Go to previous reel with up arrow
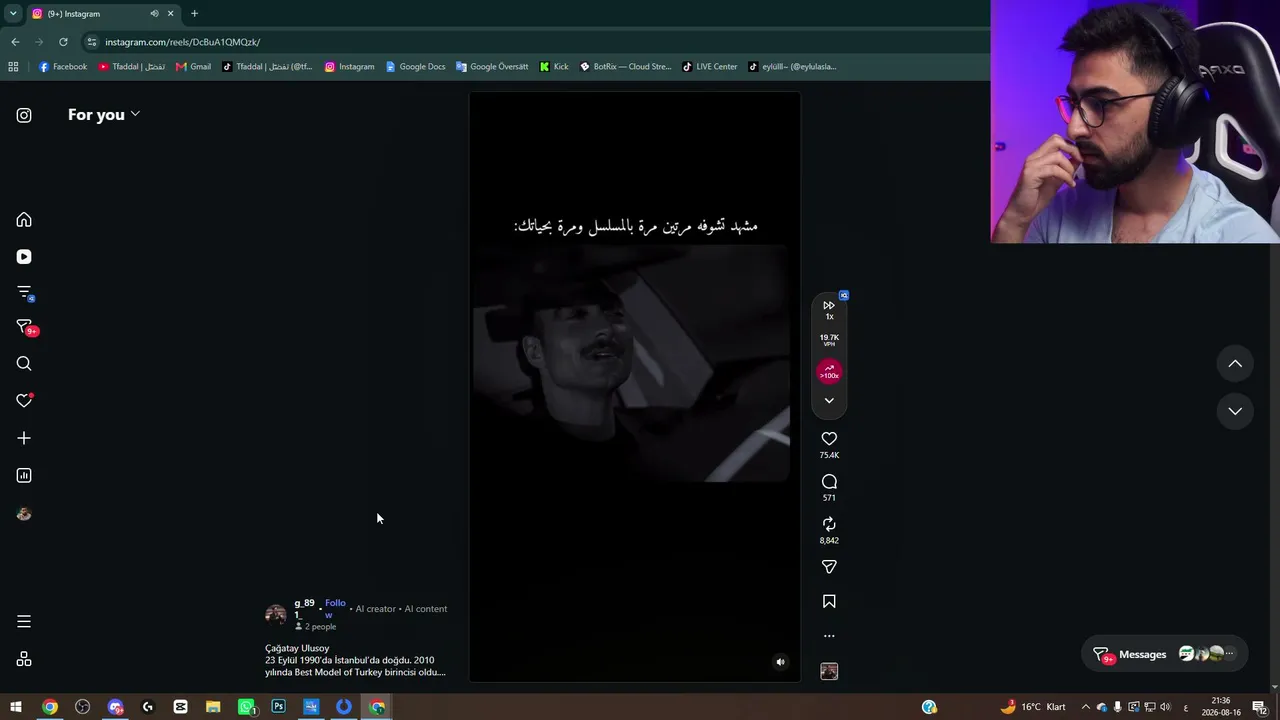 click(x=1235, y=364)
